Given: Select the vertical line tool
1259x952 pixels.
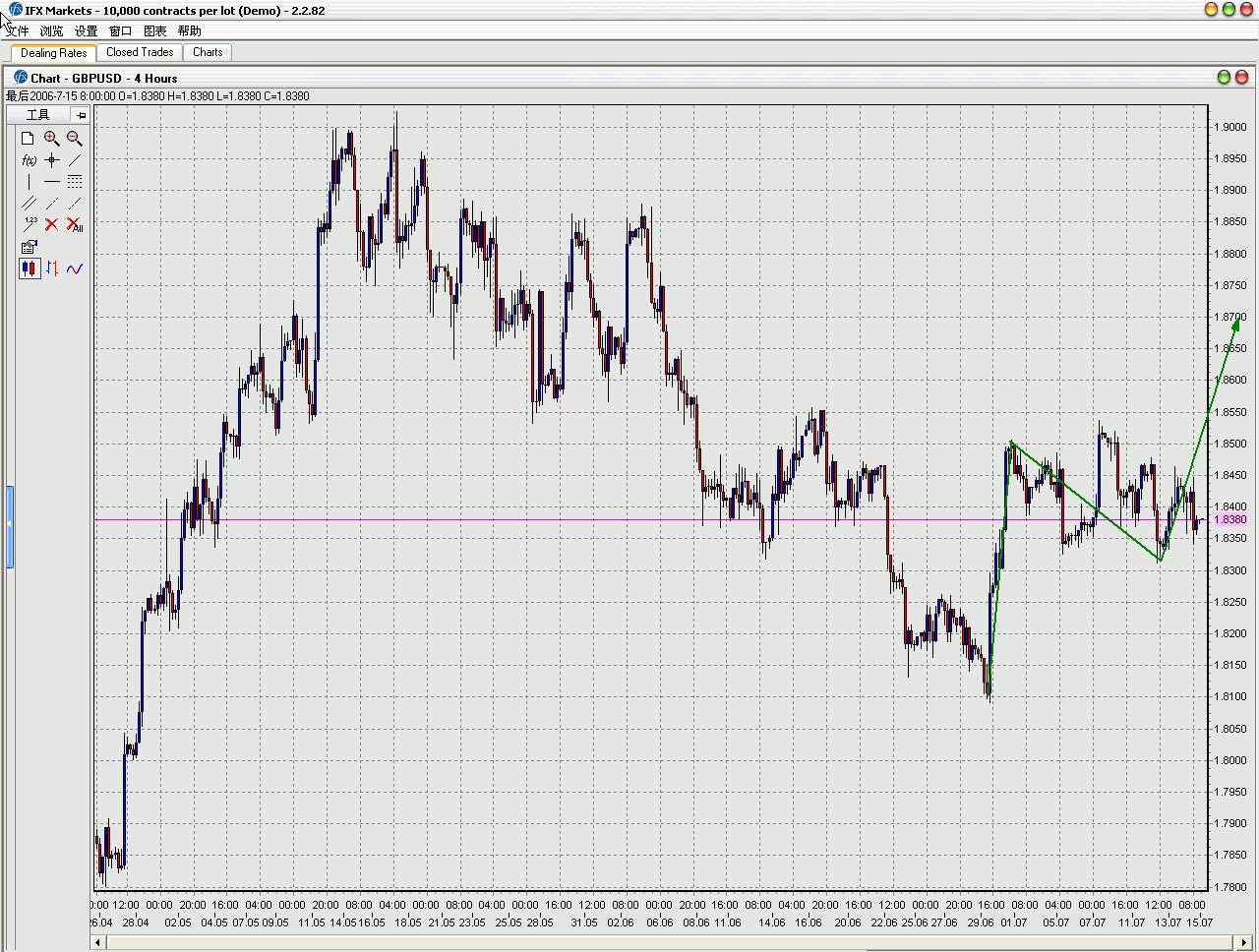Looking at the screenshot, I should pos(29,182).
